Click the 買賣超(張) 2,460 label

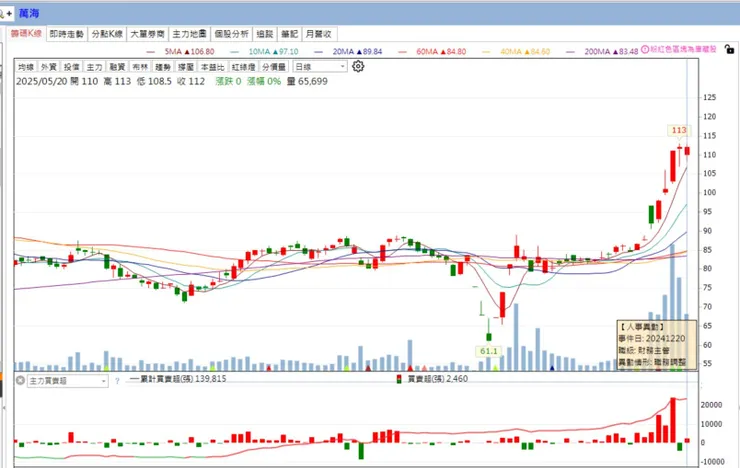click(437, 379)
